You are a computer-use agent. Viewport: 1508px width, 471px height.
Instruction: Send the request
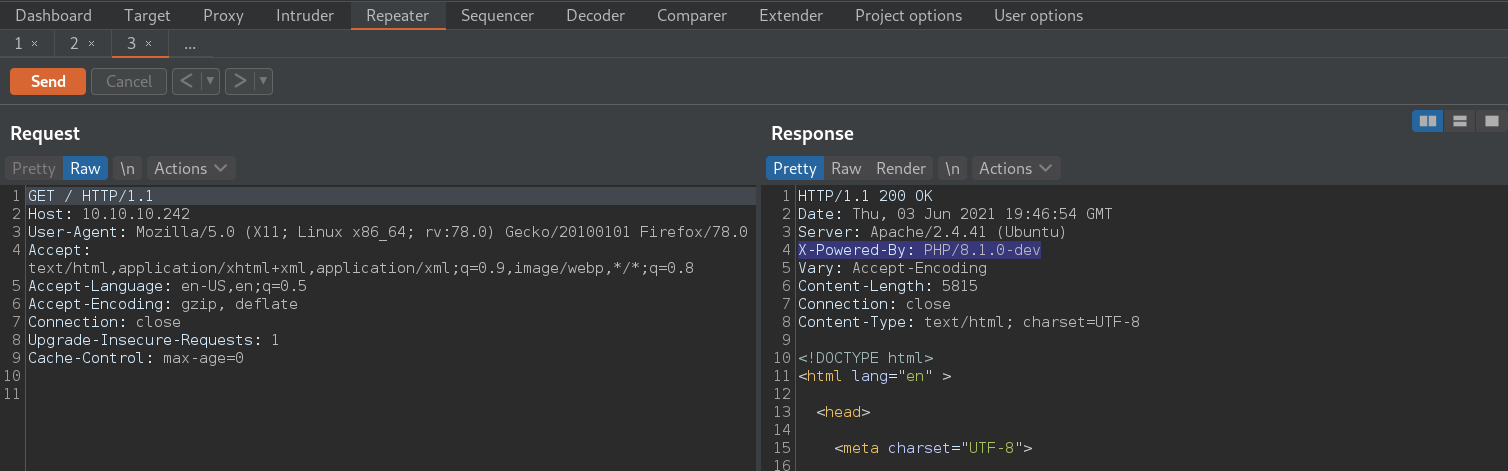48,81
